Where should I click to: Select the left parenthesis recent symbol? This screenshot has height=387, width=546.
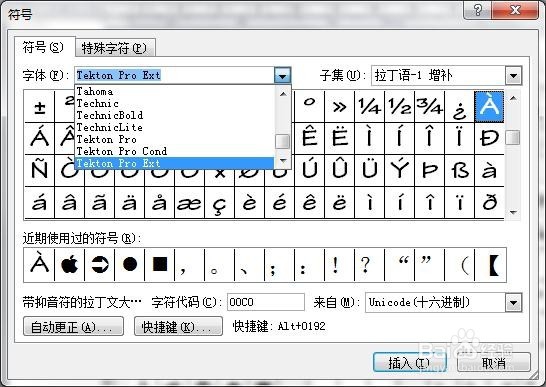pyautogui.click(x=459, y=265)
